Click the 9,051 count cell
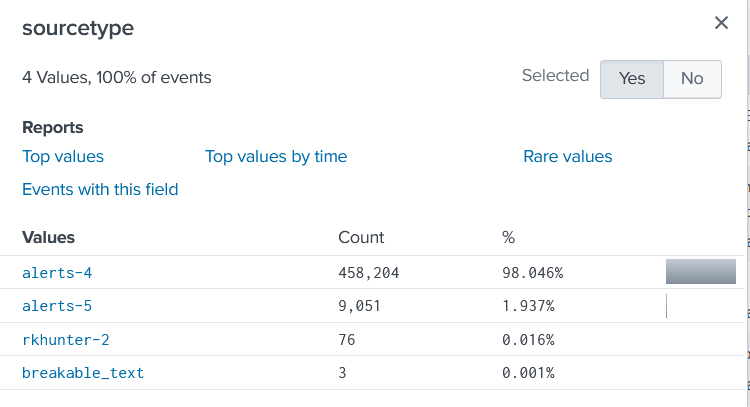Image resolution: width=750 pixels, height=407 pixels. coord(360,306)
